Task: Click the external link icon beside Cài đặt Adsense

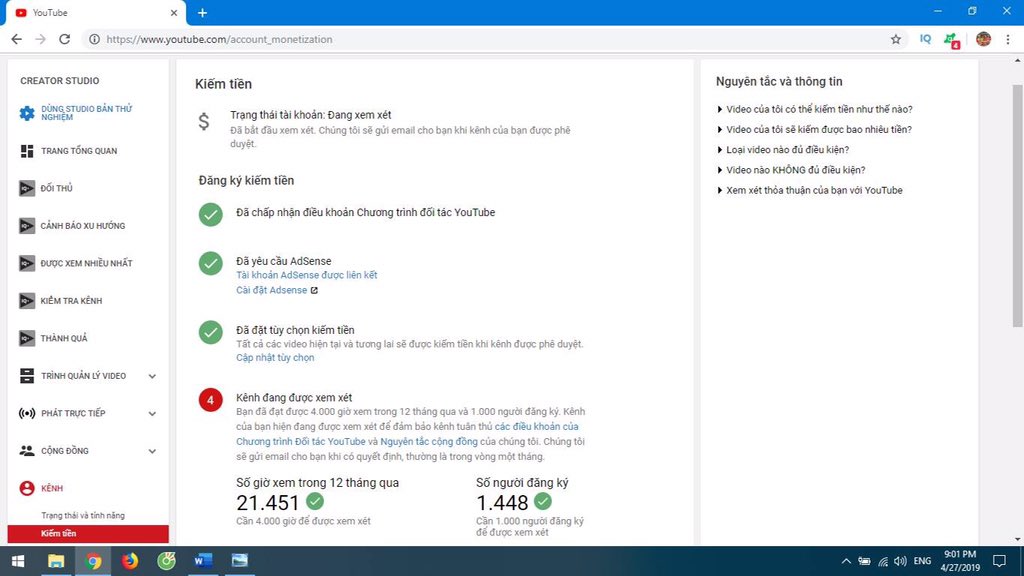Action: [x=314, y=291]
